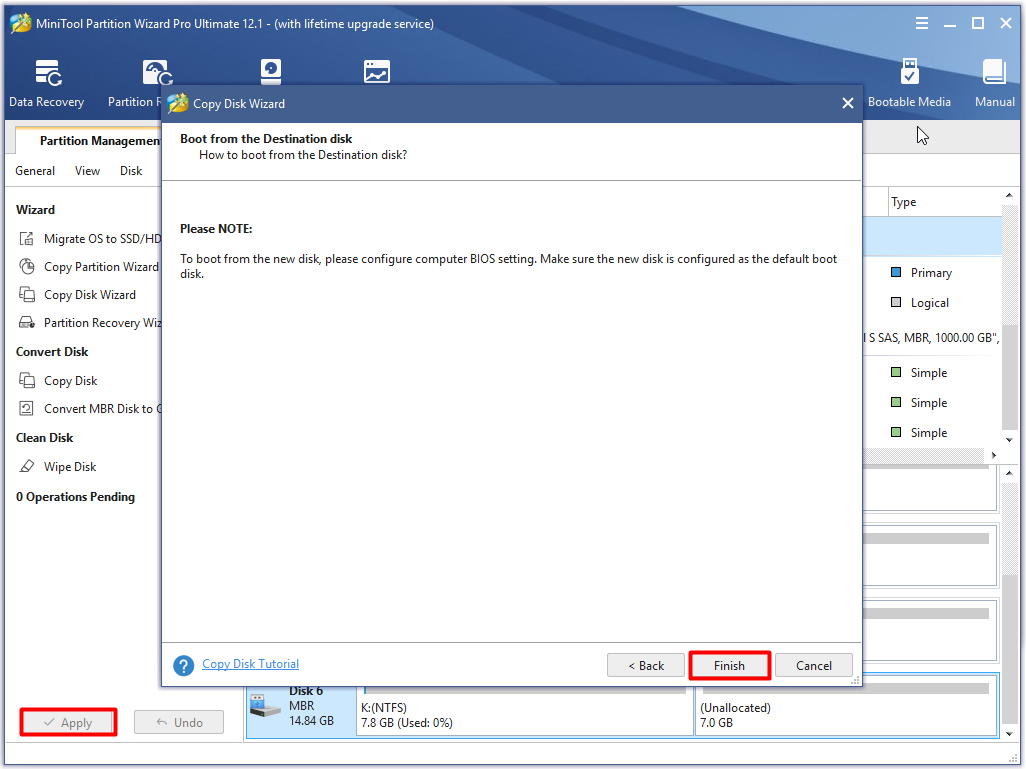
Task: Click the horizontal scroll right arrow
Action: (x=993, y=456)
